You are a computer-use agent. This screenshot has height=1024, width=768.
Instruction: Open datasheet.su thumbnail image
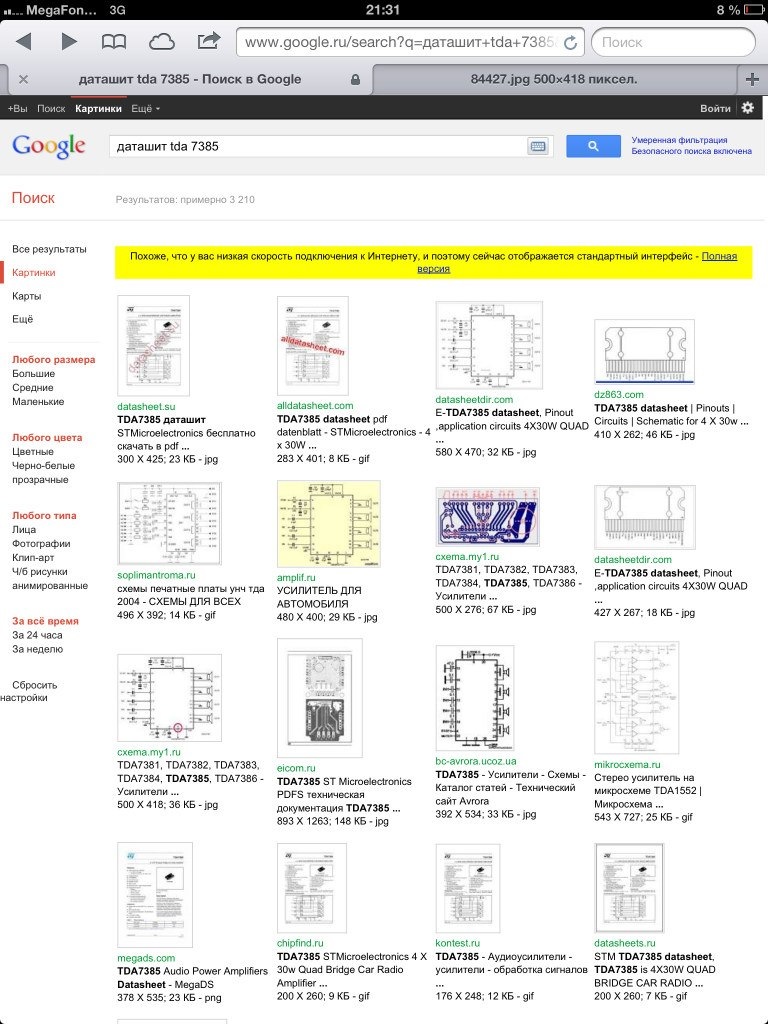tap(153, 345)
